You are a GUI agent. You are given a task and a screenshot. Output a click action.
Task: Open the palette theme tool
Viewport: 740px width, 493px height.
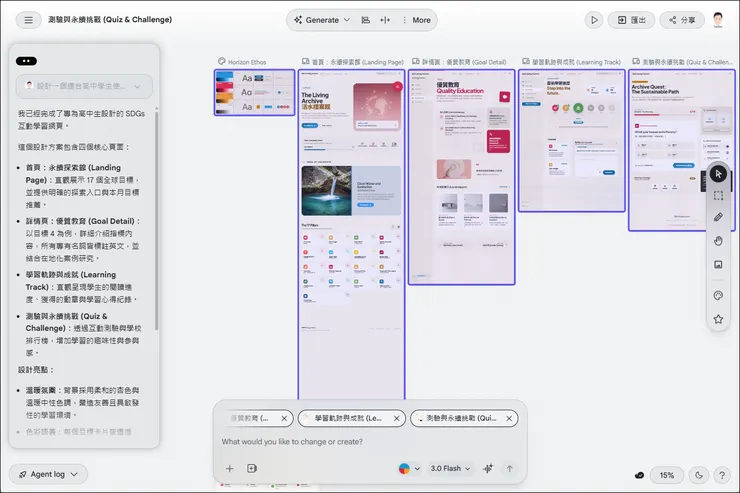(718, 296)
